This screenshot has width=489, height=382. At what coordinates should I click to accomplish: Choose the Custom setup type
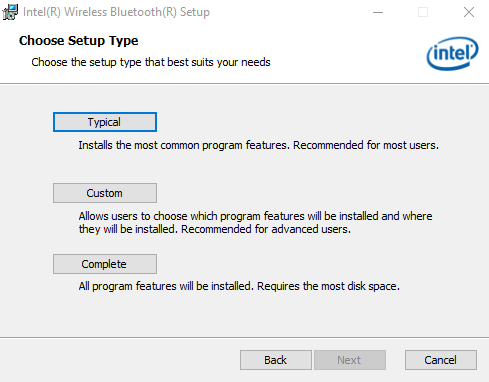click(x=105, y=193)
